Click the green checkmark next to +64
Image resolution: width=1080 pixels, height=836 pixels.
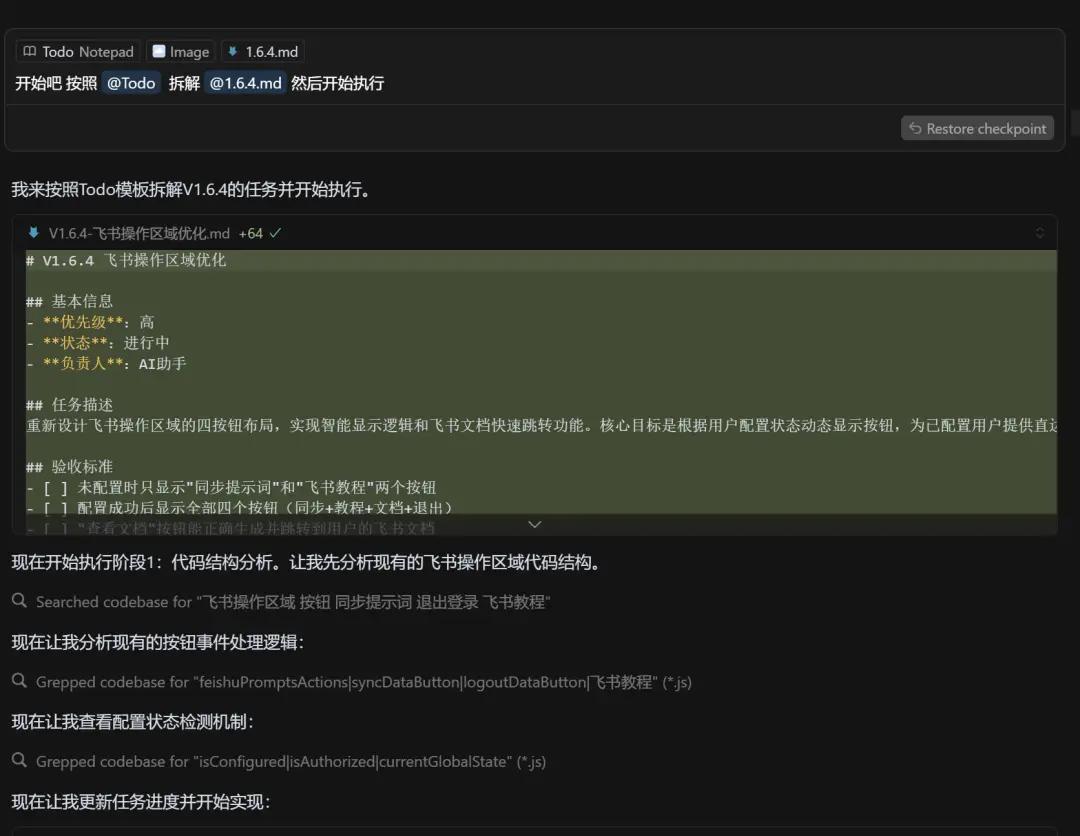[x=275, y=233]
